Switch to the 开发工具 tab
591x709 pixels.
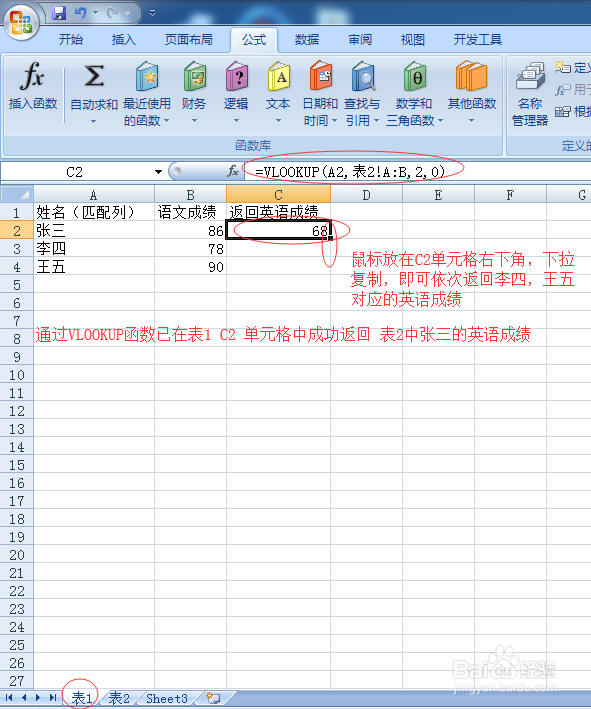pyautogui.click(x=478, y=40)
